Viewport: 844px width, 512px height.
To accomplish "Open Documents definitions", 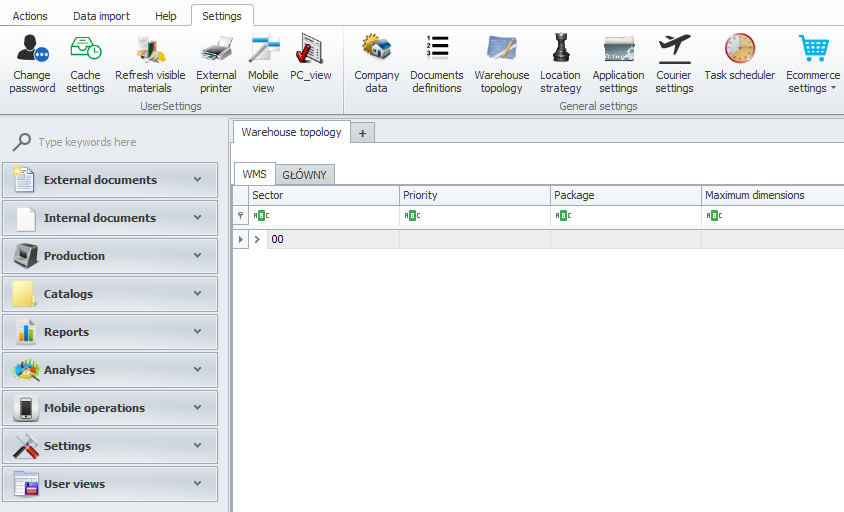I will tap(437, 63).
